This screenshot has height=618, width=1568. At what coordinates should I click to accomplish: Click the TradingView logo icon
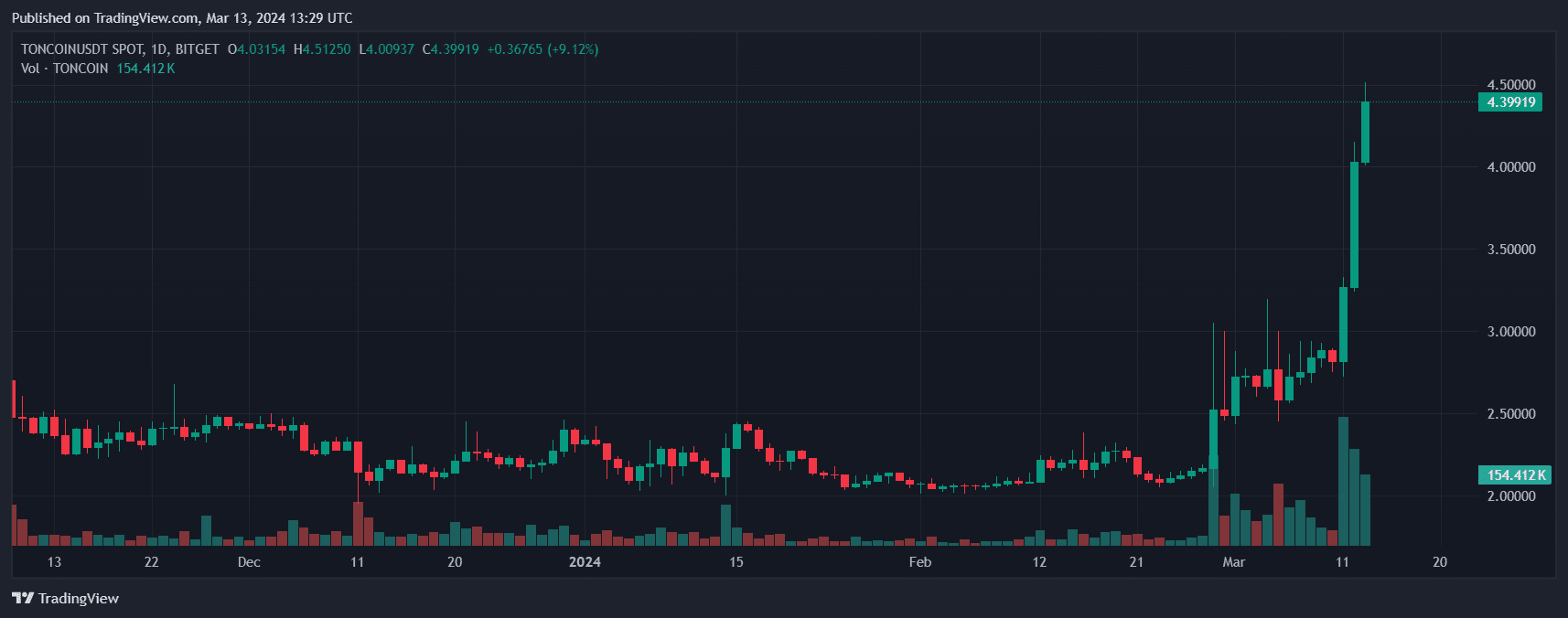[x=23, y=598]
